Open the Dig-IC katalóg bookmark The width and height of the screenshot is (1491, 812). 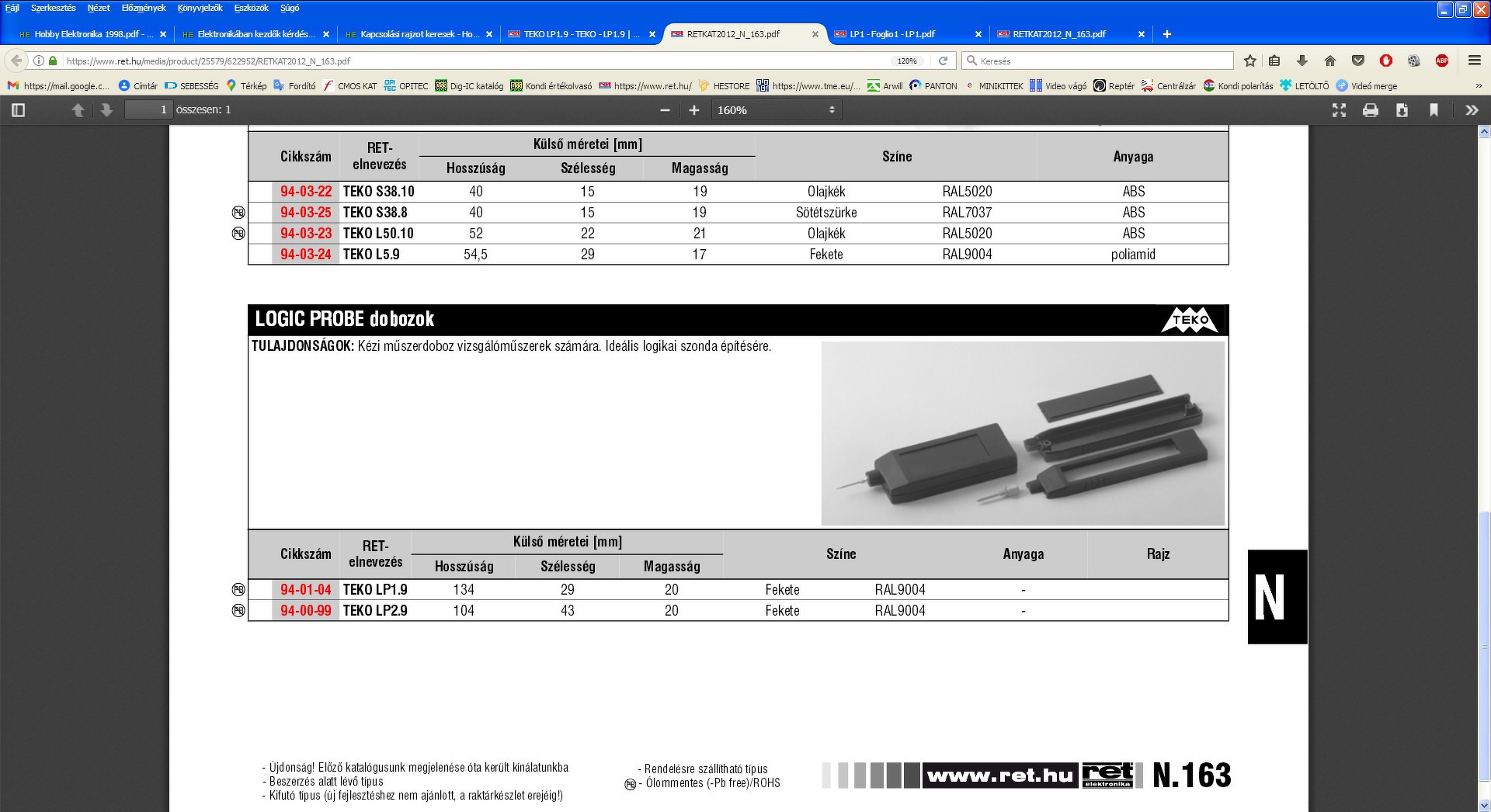(x=470, y=86)
